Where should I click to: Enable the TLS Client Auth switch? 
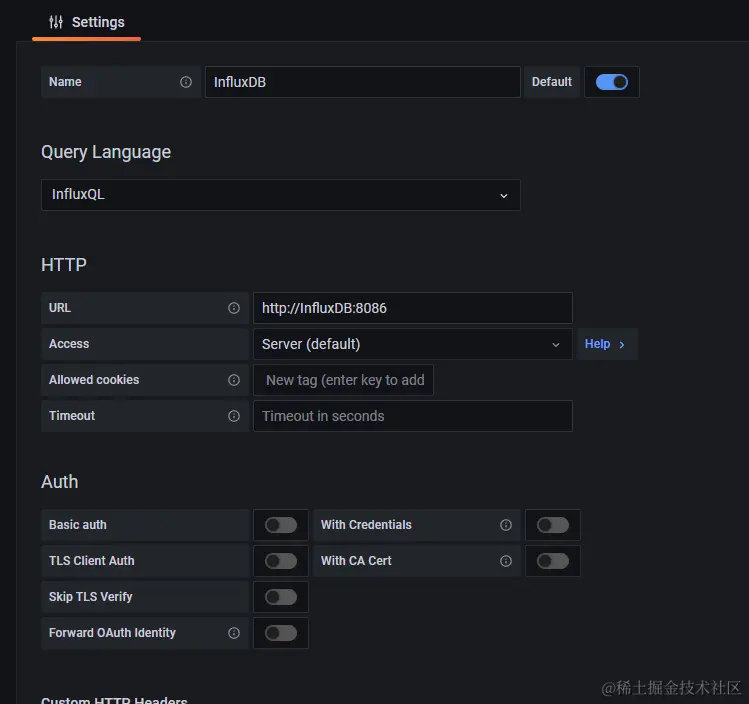pos(281,561)
